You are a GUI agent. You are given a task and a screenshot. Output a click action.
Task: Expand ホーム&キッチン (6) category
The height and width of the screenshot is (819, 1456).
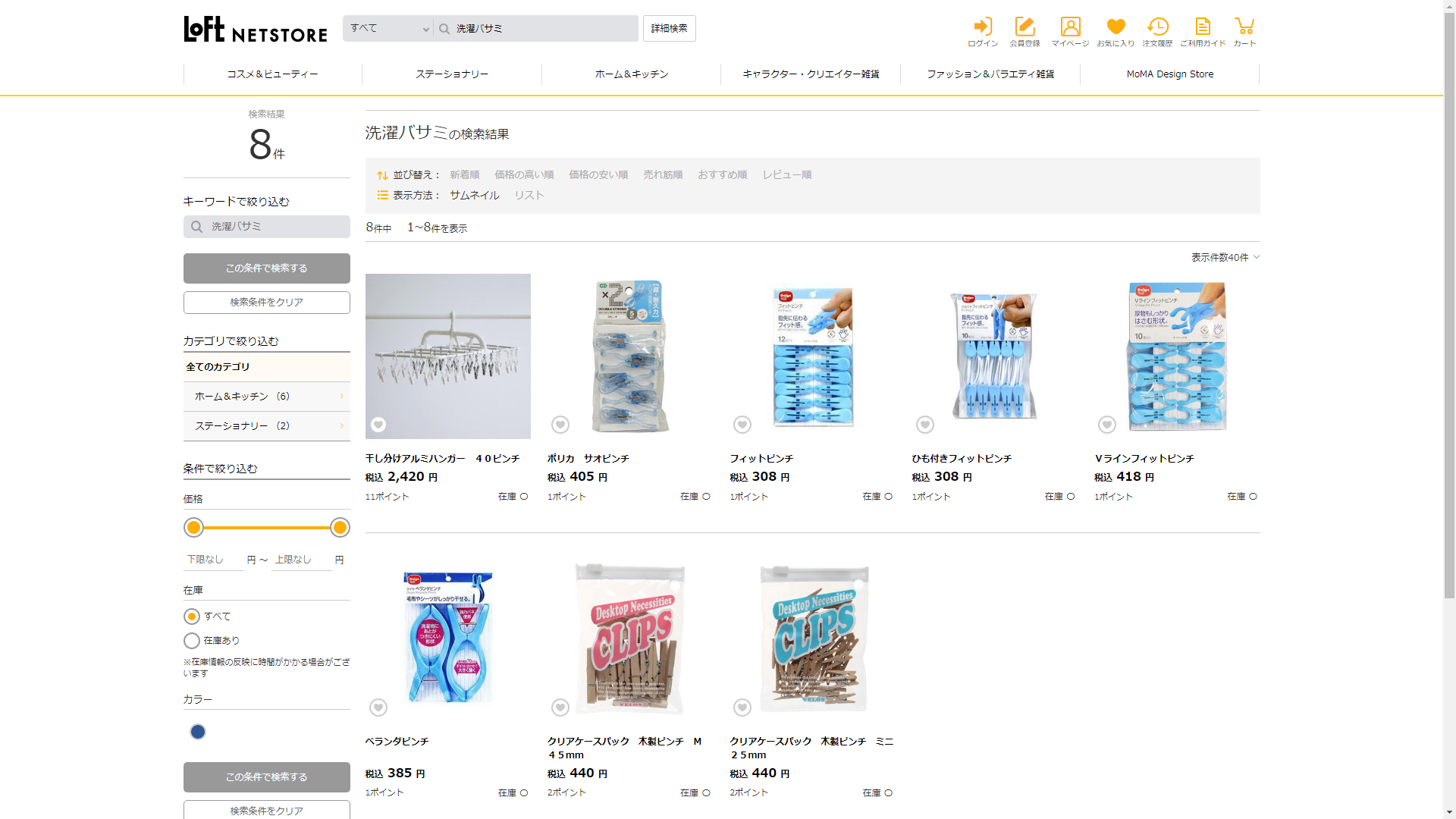[266, 397]
